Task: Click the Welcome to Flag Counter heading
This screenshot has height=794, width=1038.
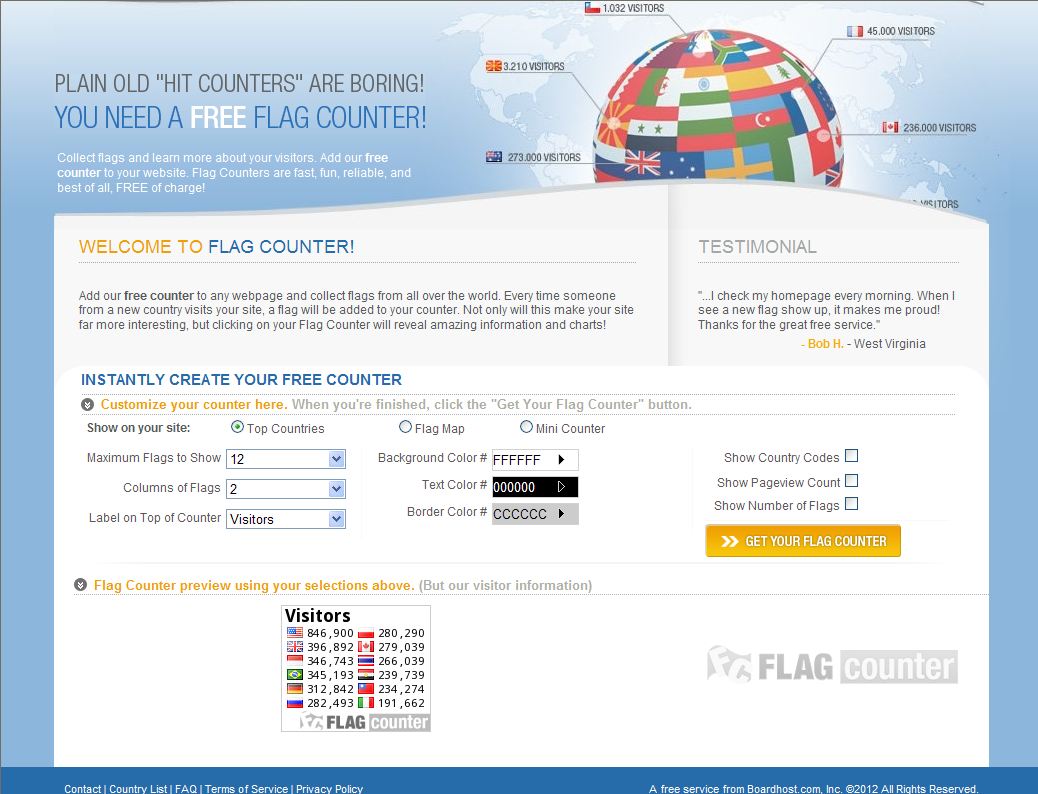Action: [x=216, y=247]
